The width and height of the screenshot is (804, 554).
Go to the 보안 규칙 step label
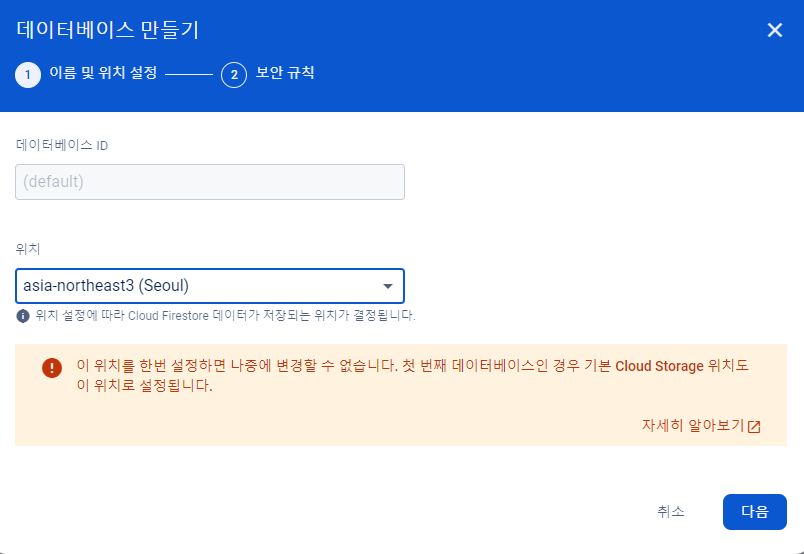[285, 72]
